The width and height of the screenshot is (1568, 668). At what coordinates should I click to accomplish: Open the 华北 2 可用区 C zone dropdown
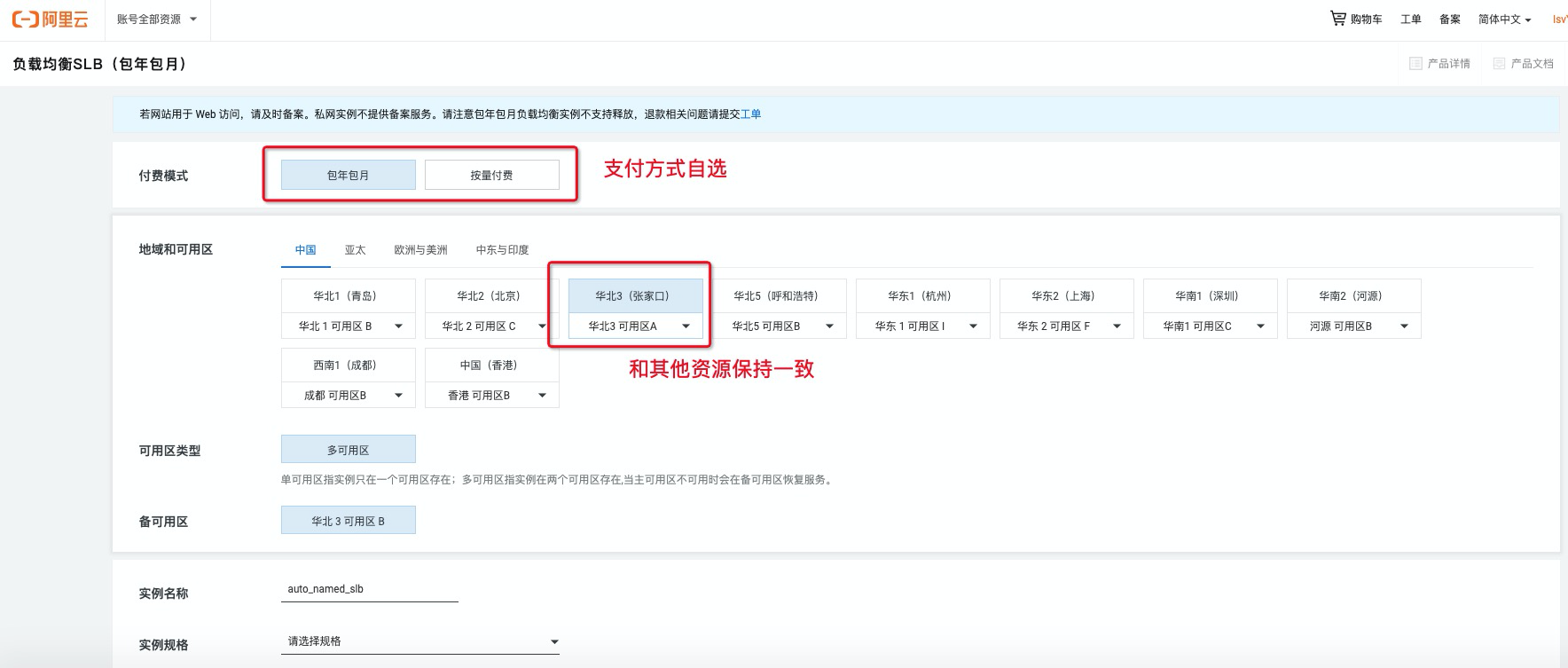pos(492,326)
